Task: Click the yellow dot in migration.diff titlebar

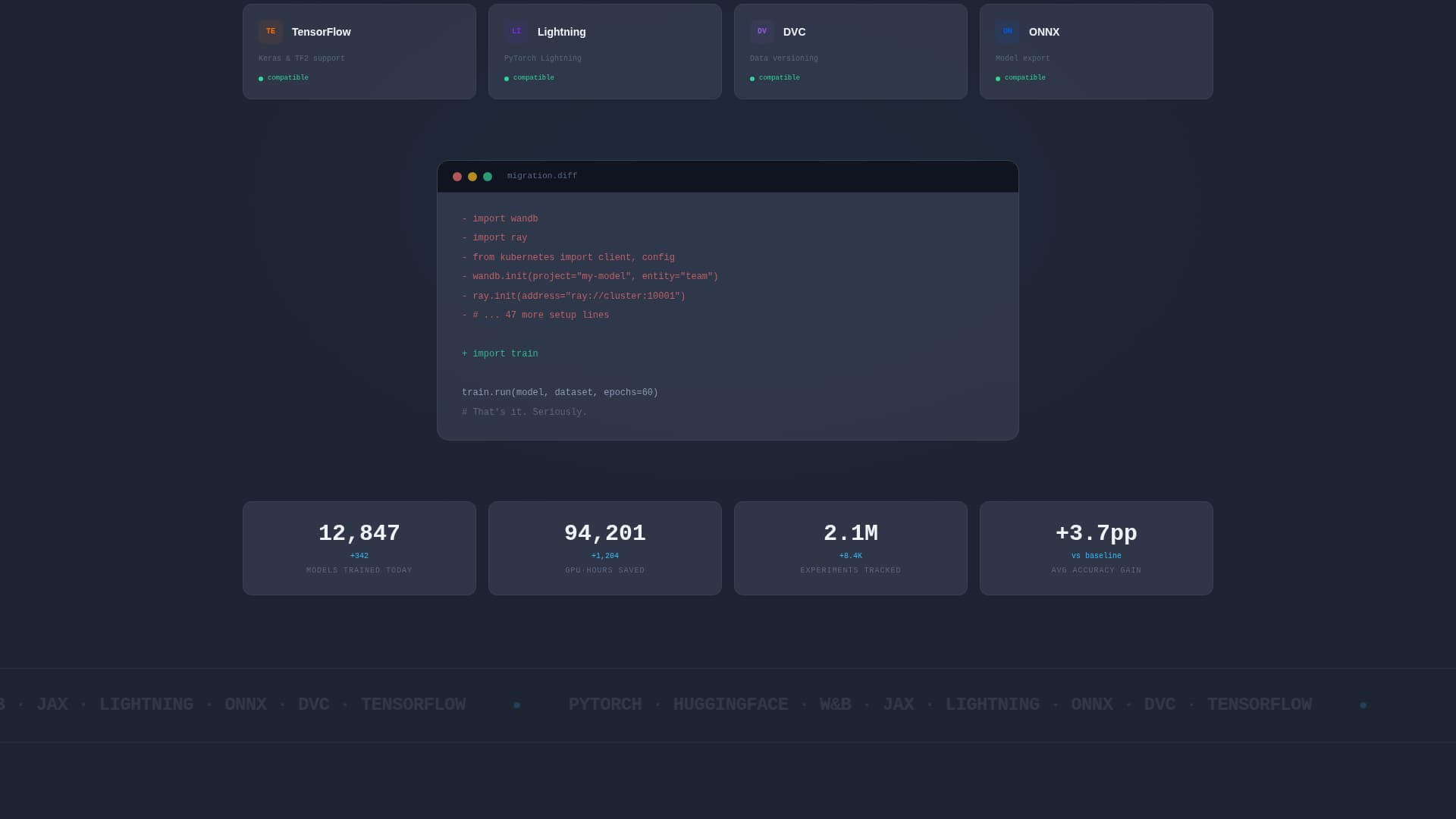Action: point(472,177)
